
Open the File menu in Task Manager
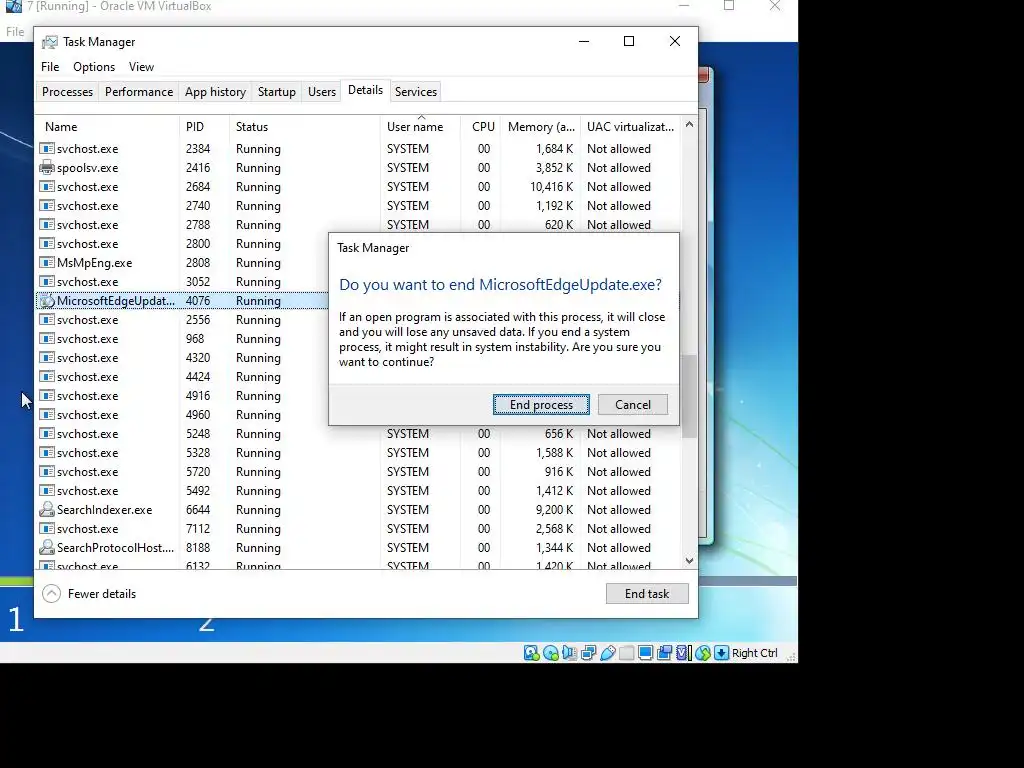coord(50,67)
